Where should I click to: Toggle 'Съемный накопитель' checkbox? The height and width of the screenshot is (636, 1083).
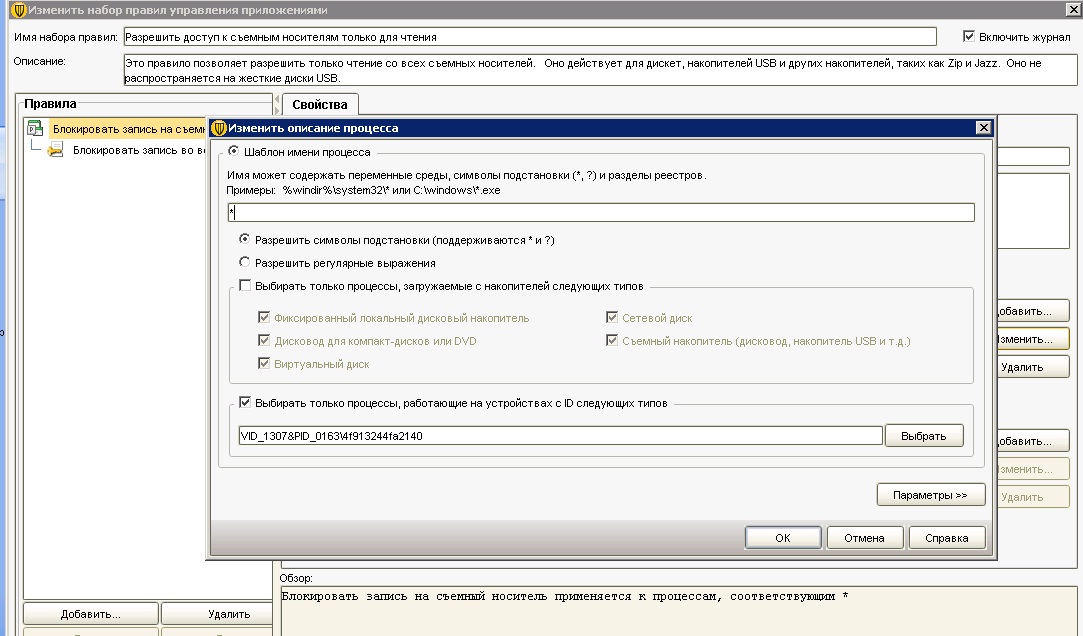point(611,340)
